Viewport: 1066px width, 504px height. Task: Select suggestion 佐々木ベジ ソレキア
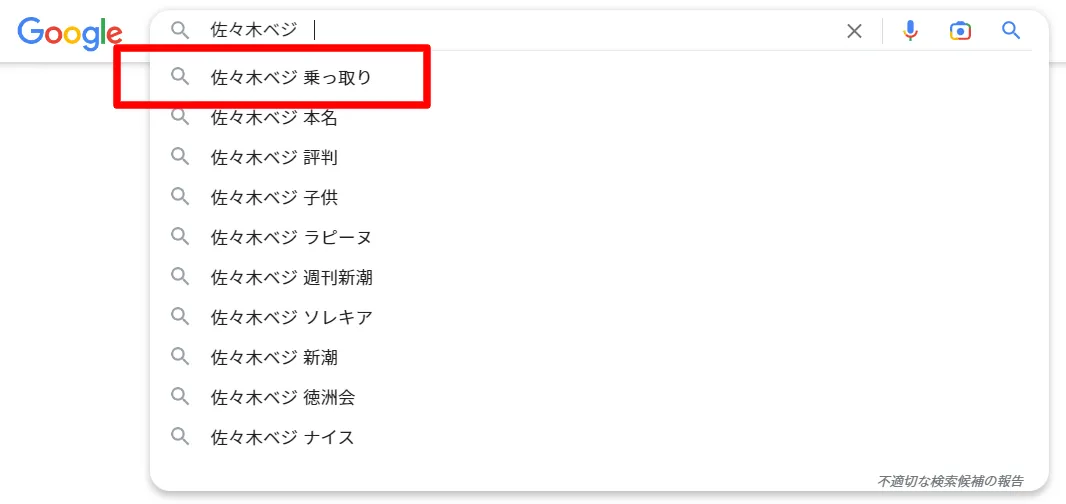598,317
